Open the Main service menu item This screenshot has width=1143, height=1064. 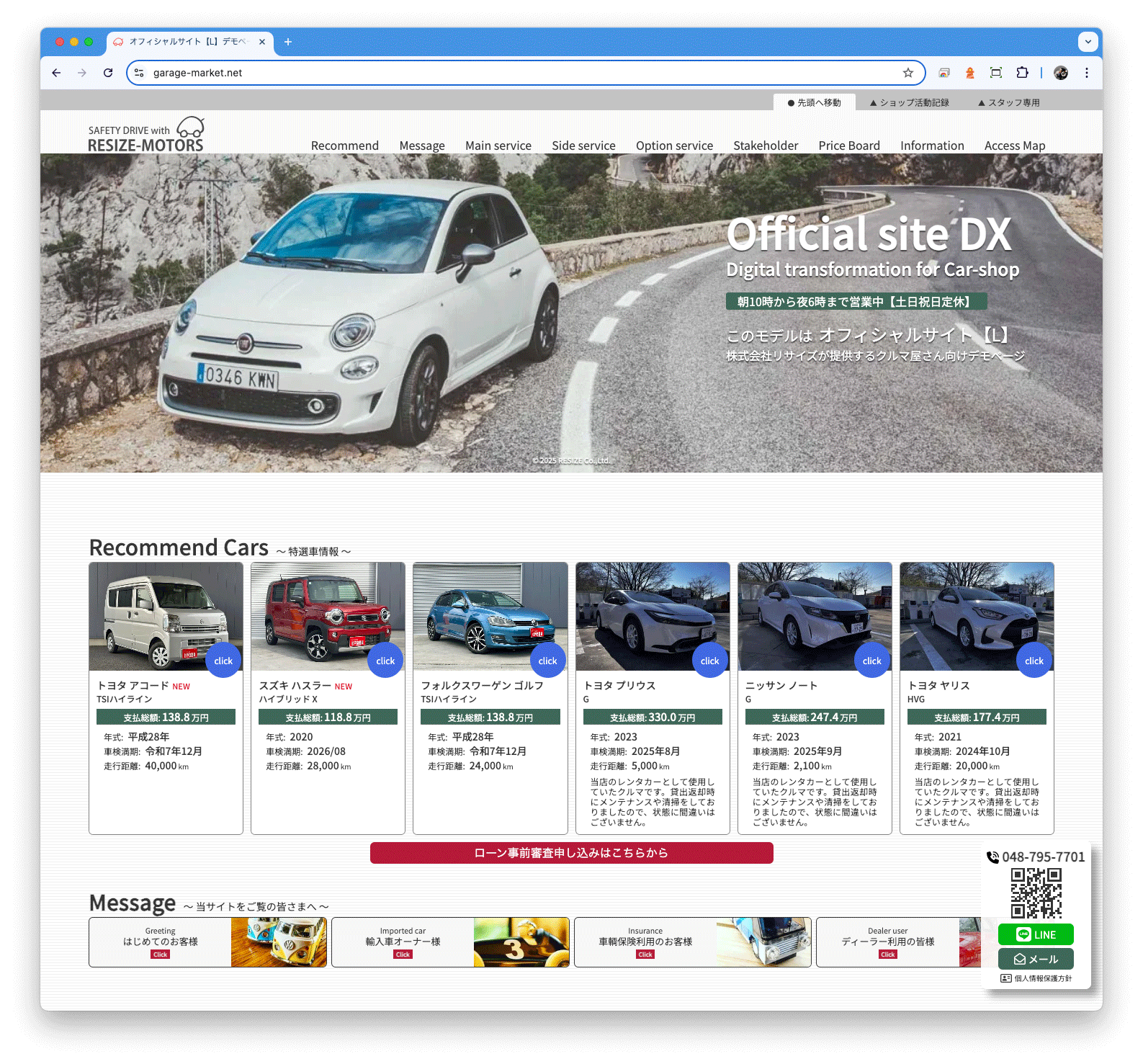(498, 146)
